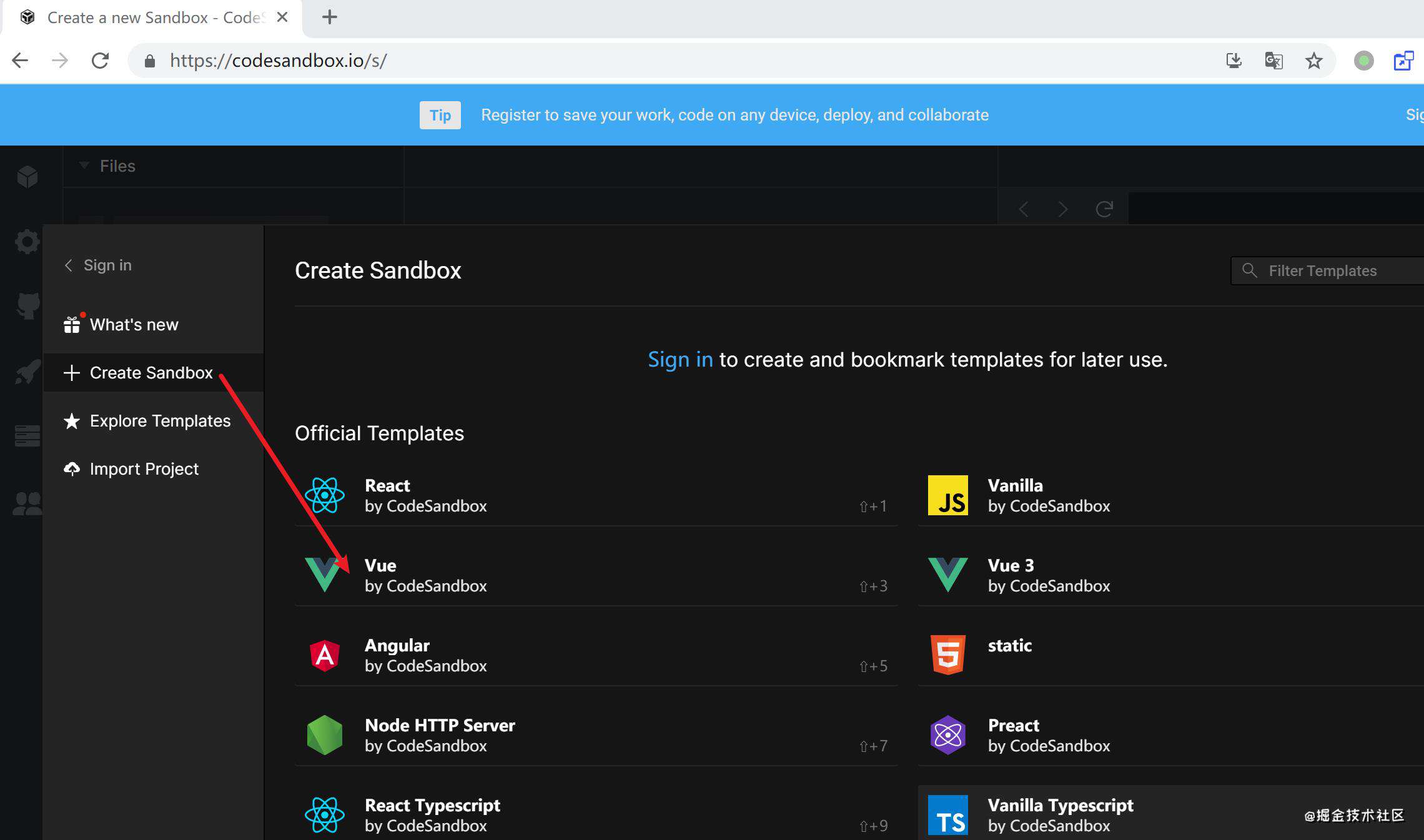Click the Preact template title
The height and width of the screenshot is (840, 1424).
pos(1013,725)
